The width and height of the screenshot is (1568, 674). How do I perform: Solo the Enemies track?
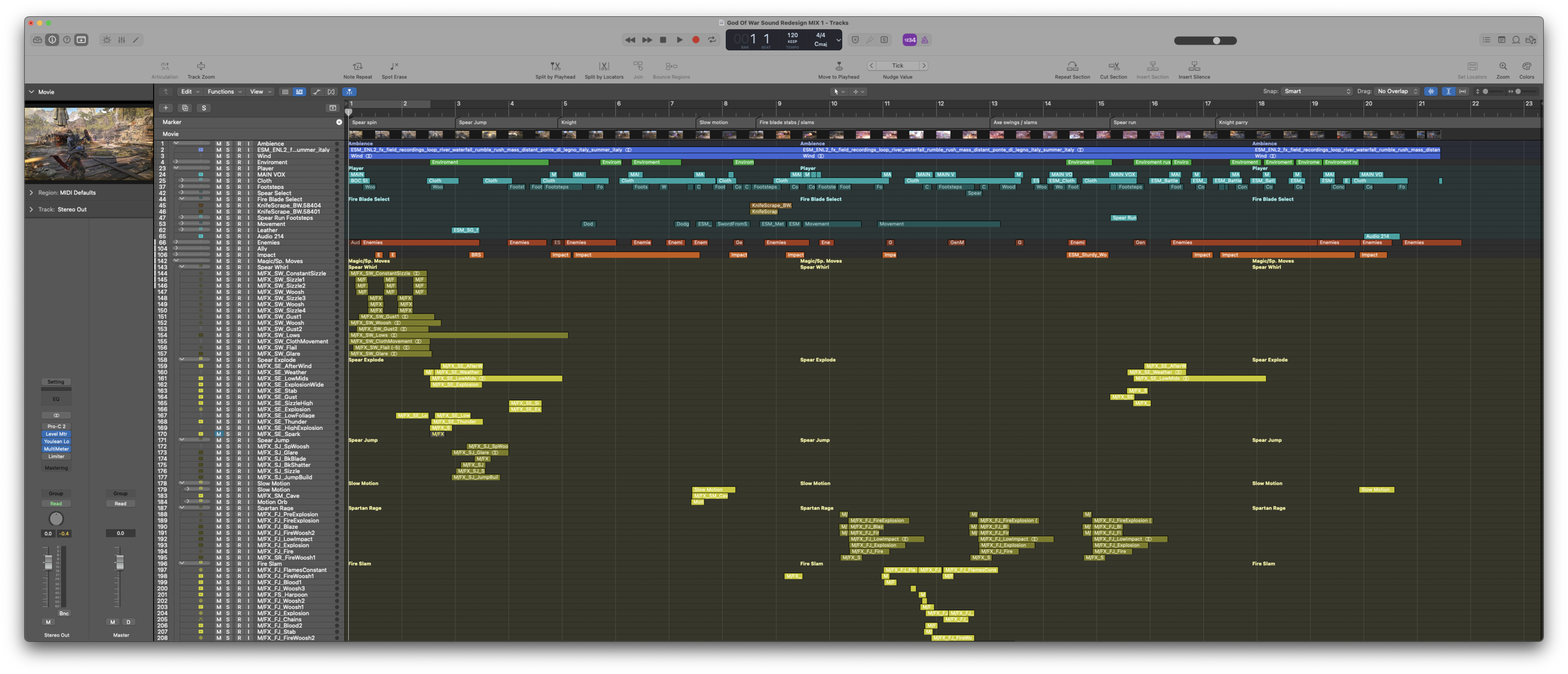(228, 243)
